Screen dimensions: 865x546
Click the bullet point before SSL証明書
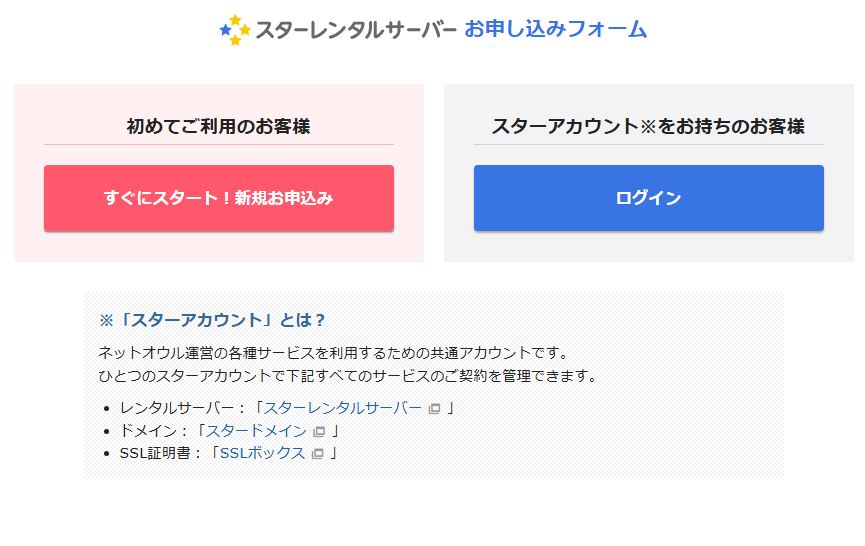(107, 454)
